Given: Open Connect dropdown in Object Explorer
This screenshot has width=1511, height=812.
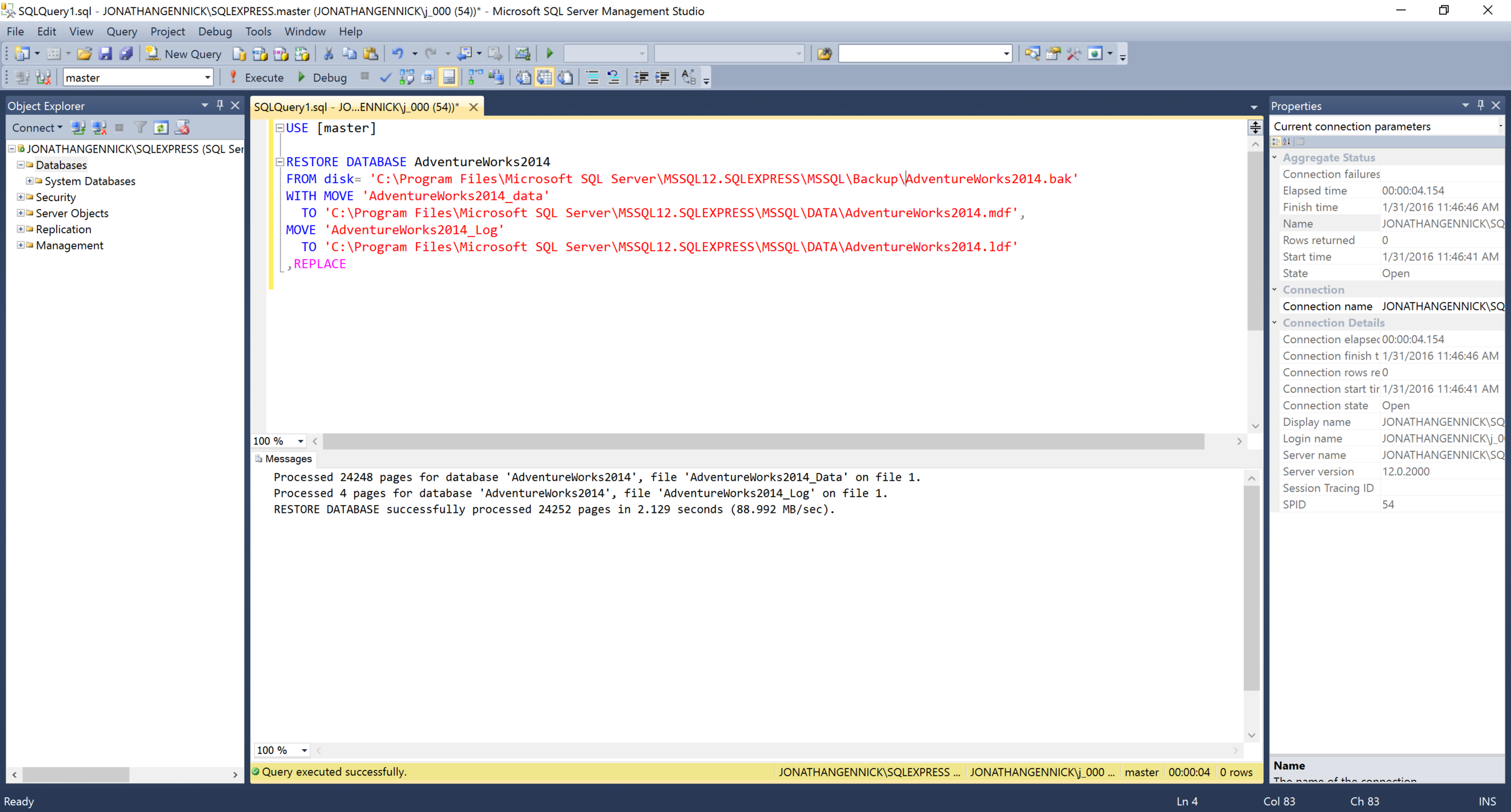Looking at the screenshot, I should [x=37, y=127].
